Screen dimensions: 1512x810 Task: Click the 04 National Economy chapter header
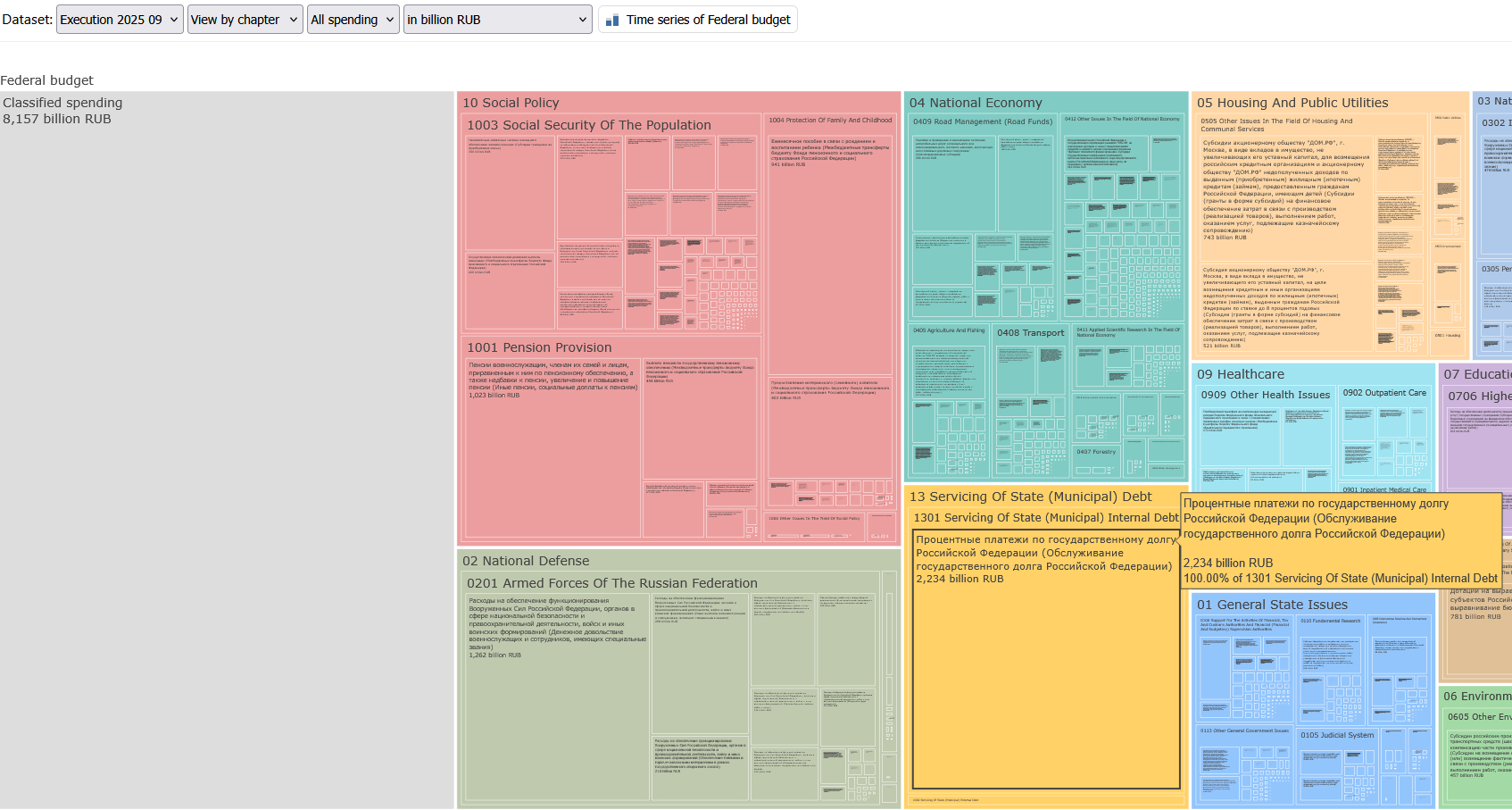[976, 103]
